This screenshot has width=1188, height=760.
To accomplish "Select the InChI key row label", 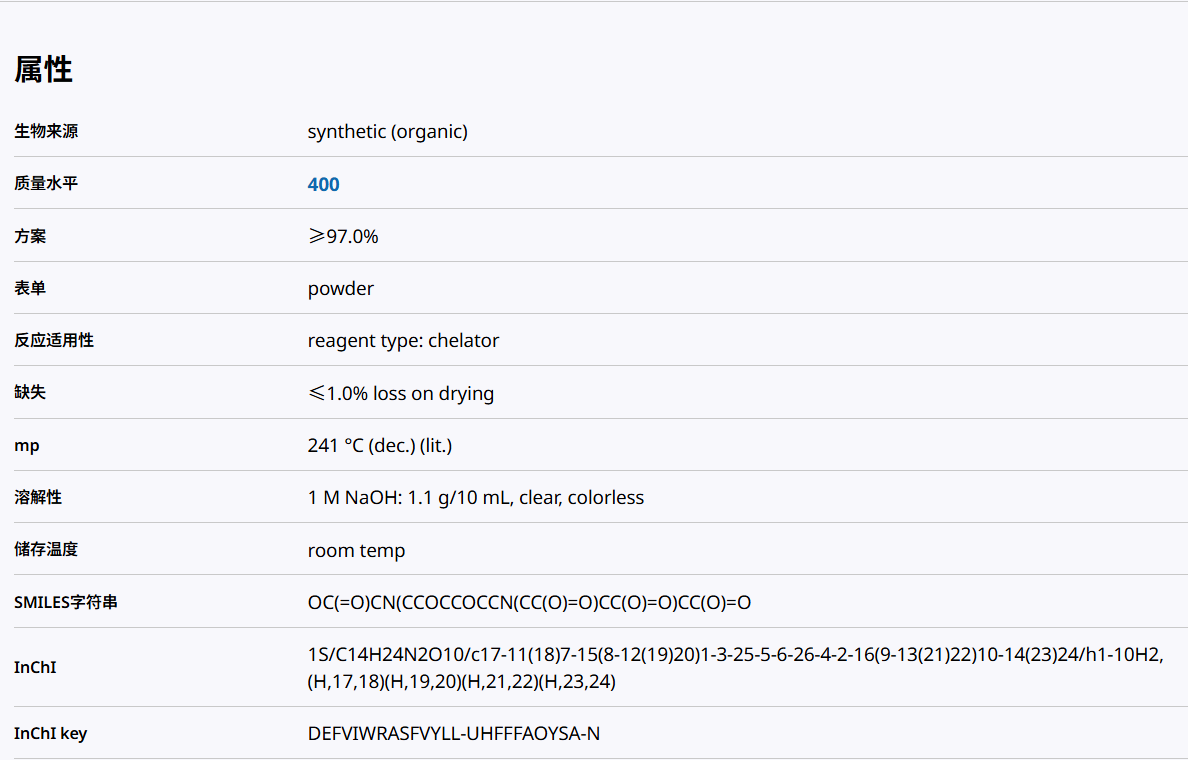I will pos(50,733).
